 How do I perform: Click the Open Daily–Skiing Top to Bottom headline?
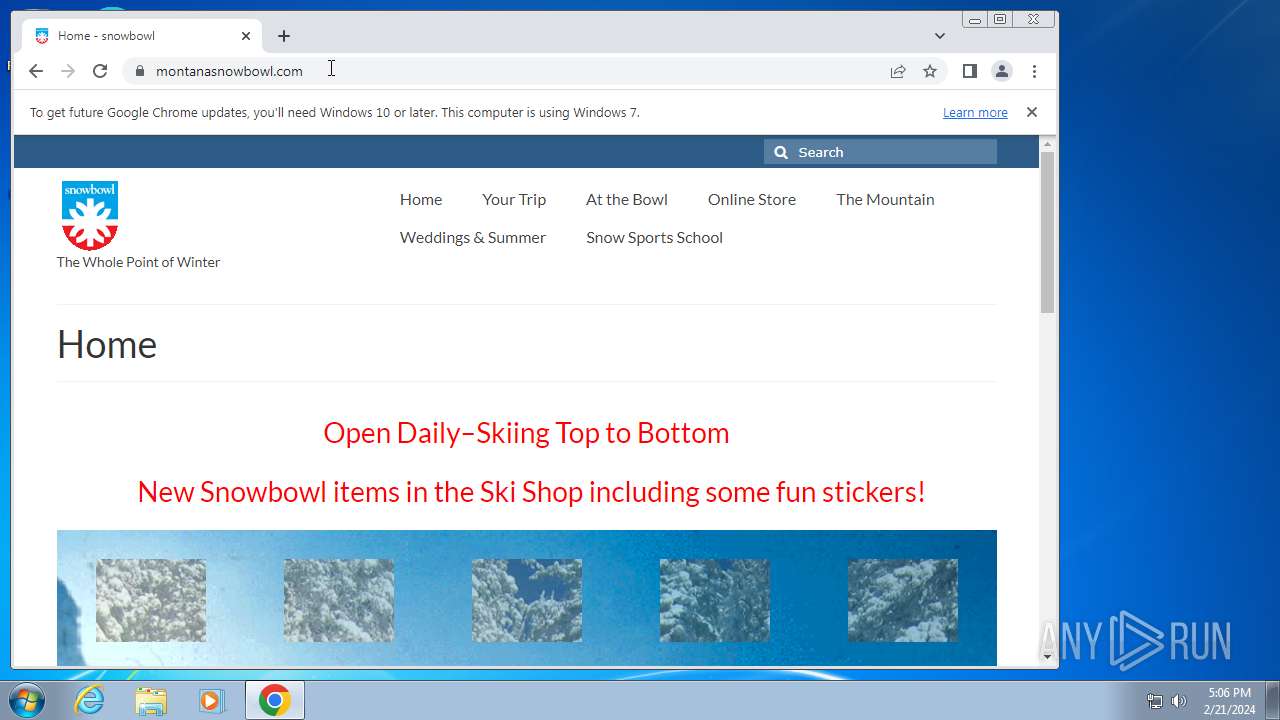(x=526, y=433)
